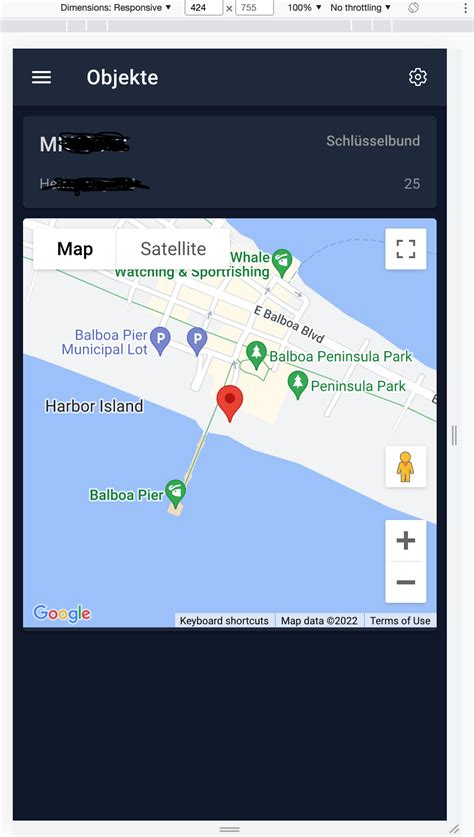This screenshot has width=474, height=837.
Task: Open settings via the gear icon
Action: (417, 77)
